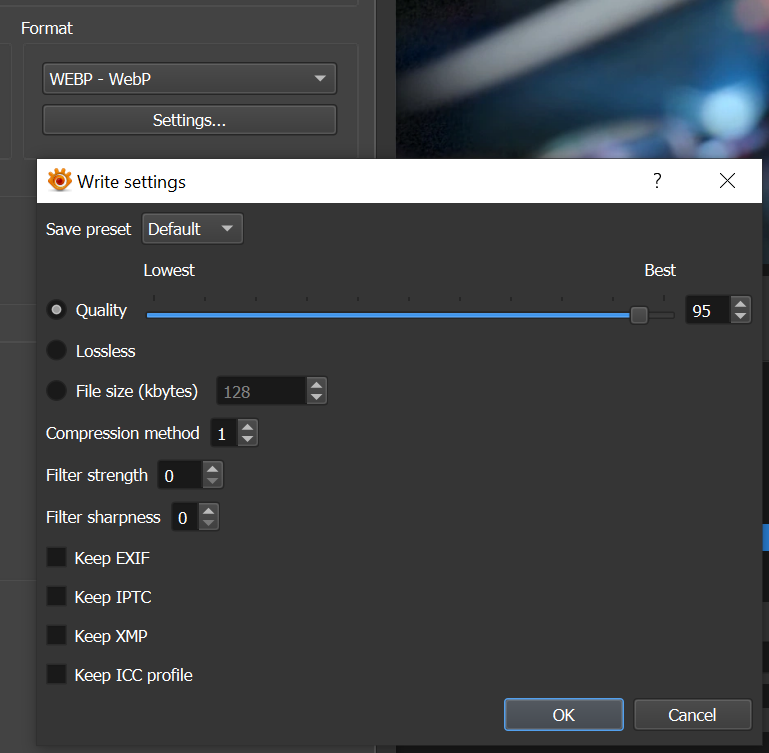Screen dimensions: 769x753
Task: Click the Filter sharpness value field
Action: [185, 517]
